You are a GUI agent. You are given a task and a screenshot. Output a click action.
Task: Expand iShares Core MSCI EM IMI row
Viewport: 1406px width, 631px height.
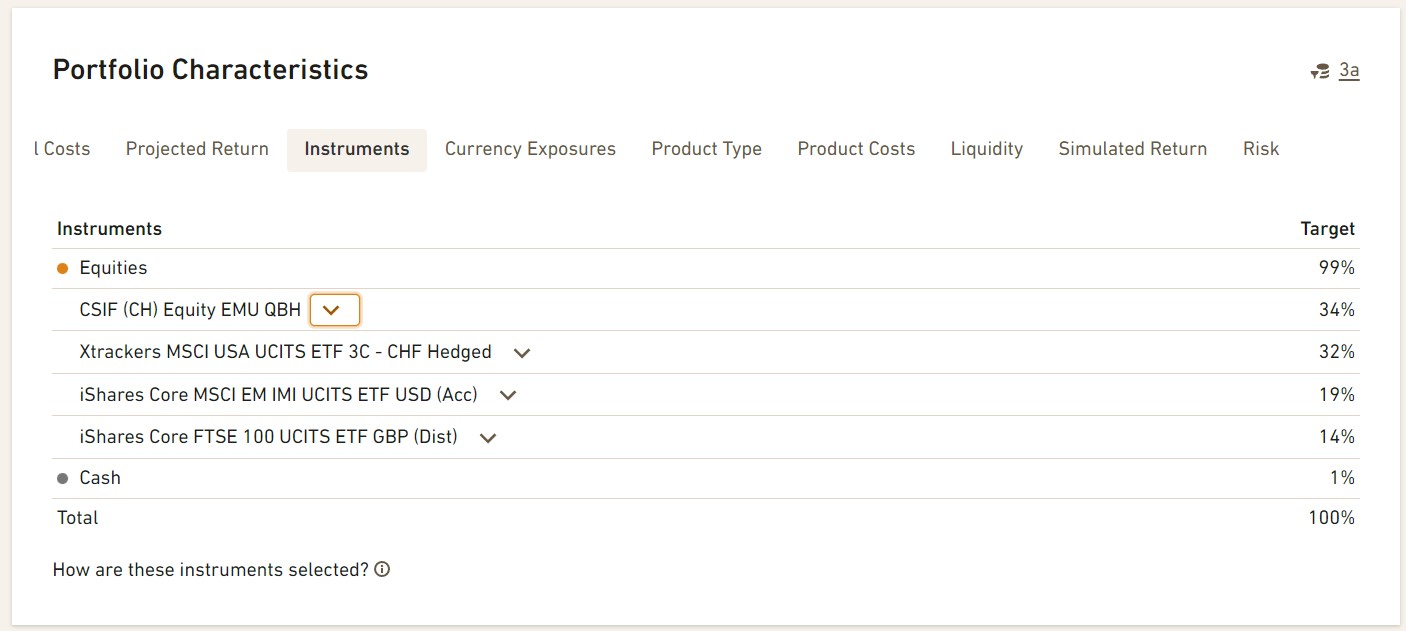(508, 395)
